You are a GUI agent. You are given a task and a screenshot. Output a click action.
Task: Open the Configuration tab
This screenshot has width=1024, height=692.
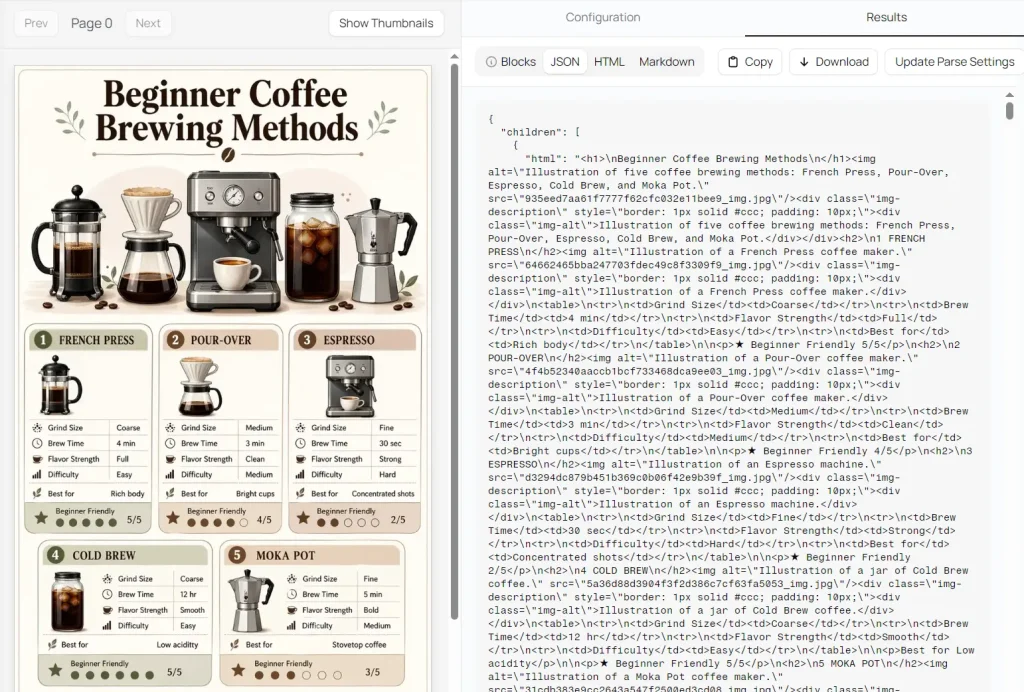pyautogui.click(x=603, y=17)
